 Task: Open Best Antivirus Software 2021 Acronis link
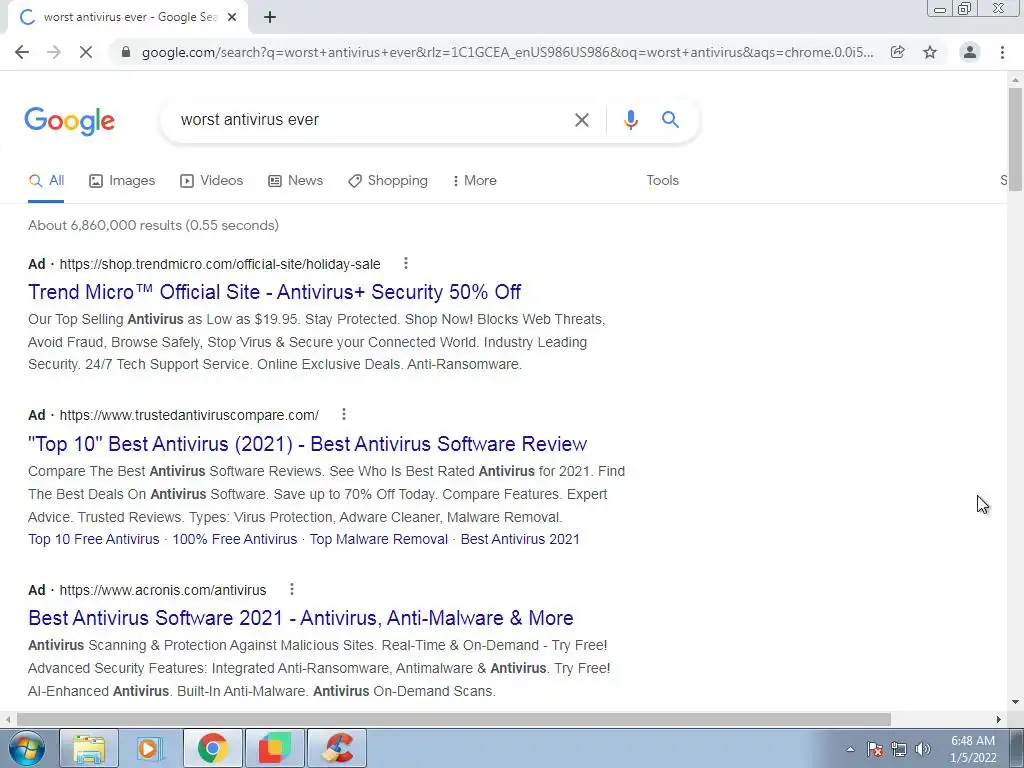pyautogui.click(x=301, y=618)
